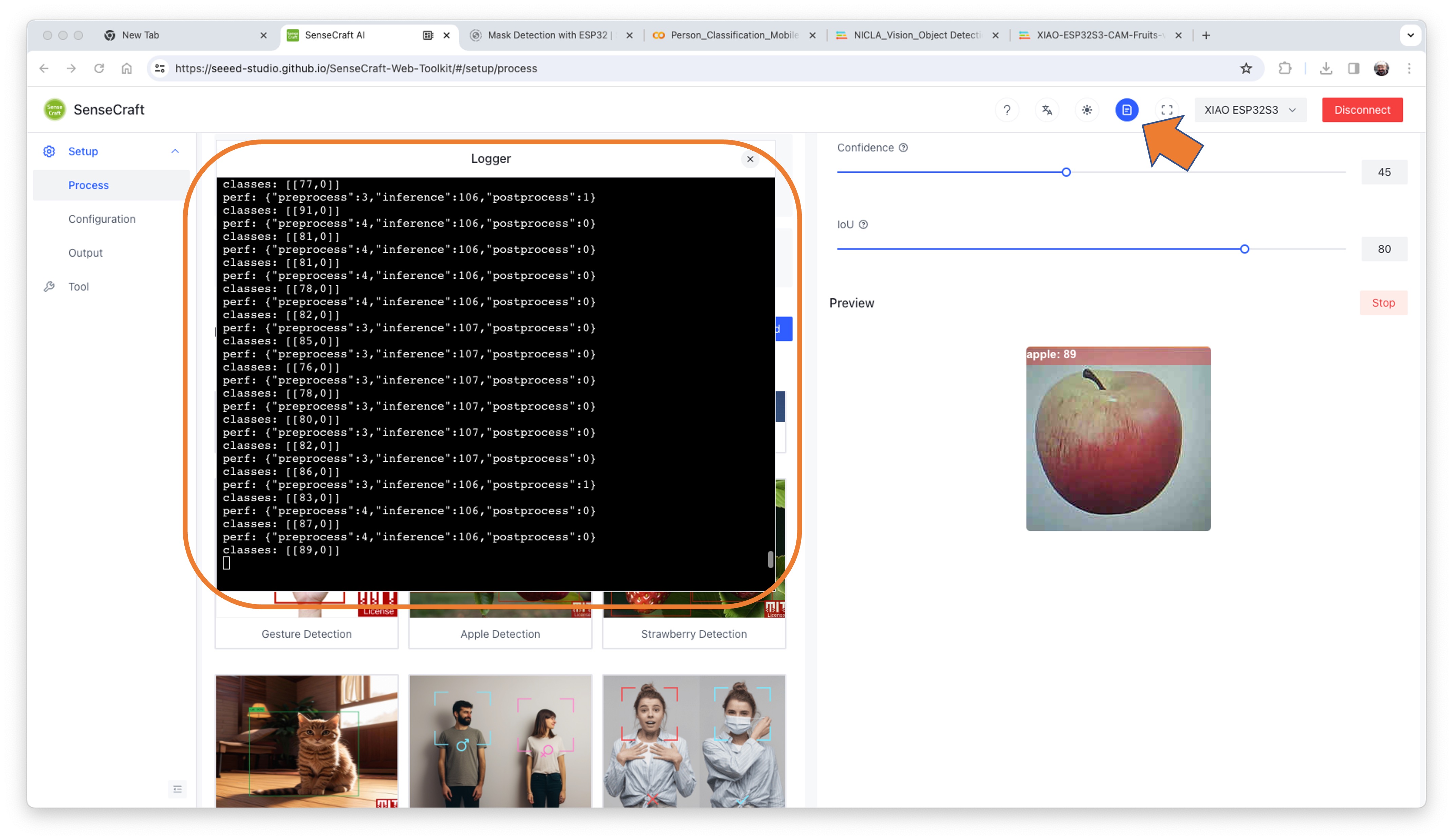Click the browser home icon
The width and height of the screenshot is (1453, 840).
point(127,69)
